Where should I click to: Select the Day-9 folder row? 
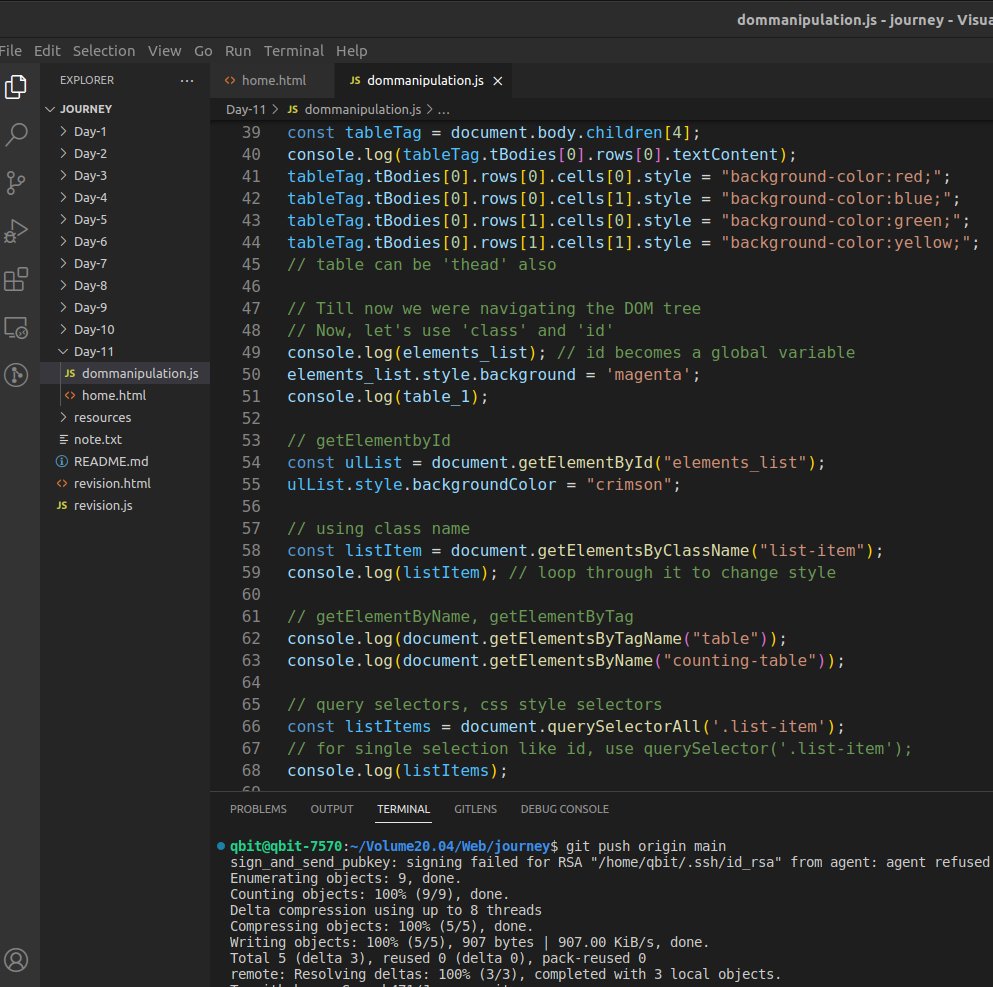[x=125, y=307]
